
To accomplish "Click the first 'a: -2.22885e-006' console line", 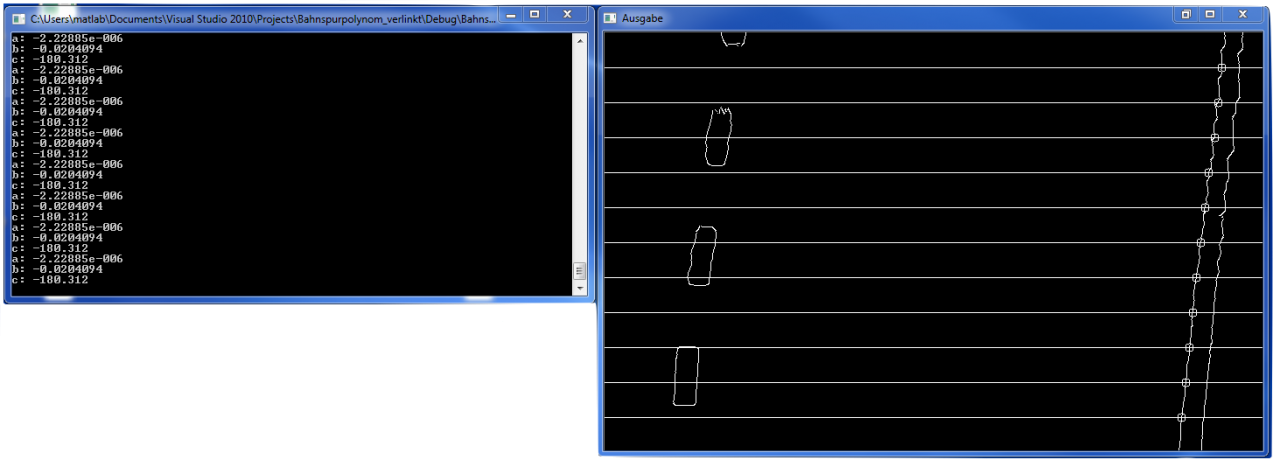I will point(67,38).
